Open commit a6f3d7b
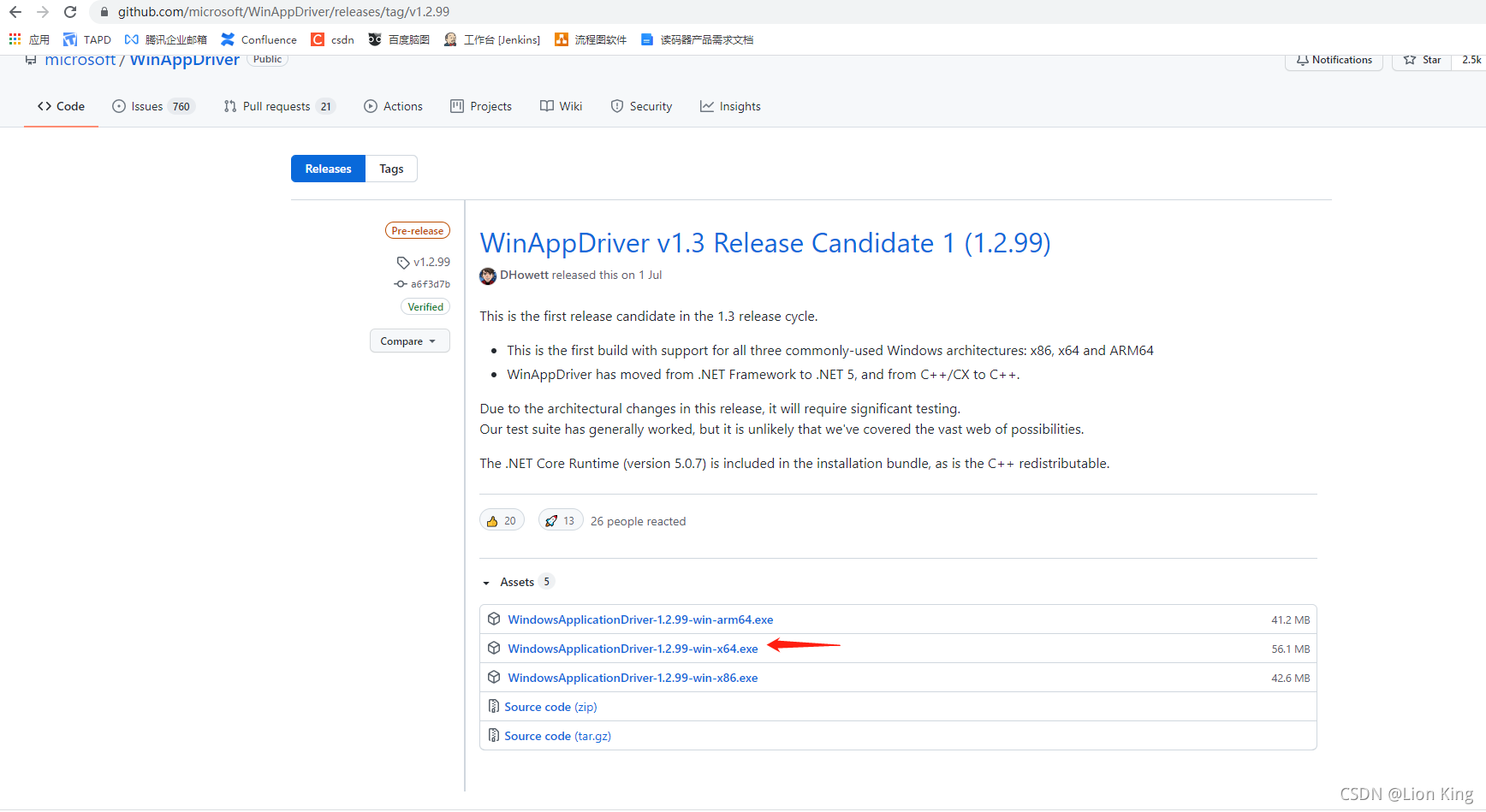This screenshot has width=1486, height=812. (x=430, y=284)
